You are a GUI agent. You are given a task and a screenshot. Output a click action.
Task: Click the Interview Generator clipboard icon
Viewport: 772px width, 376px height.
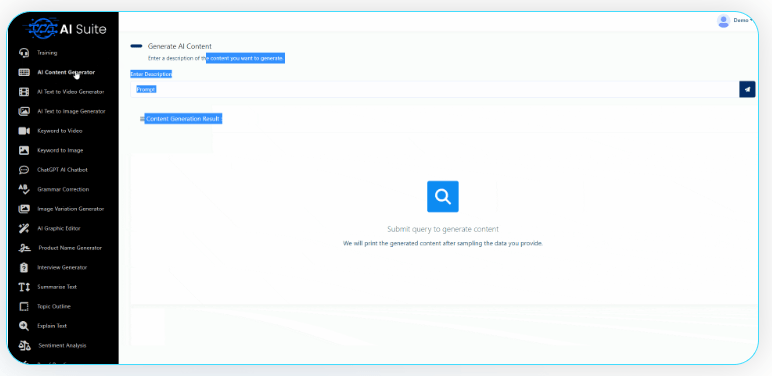pyautogui.click(x=24, y=267)
